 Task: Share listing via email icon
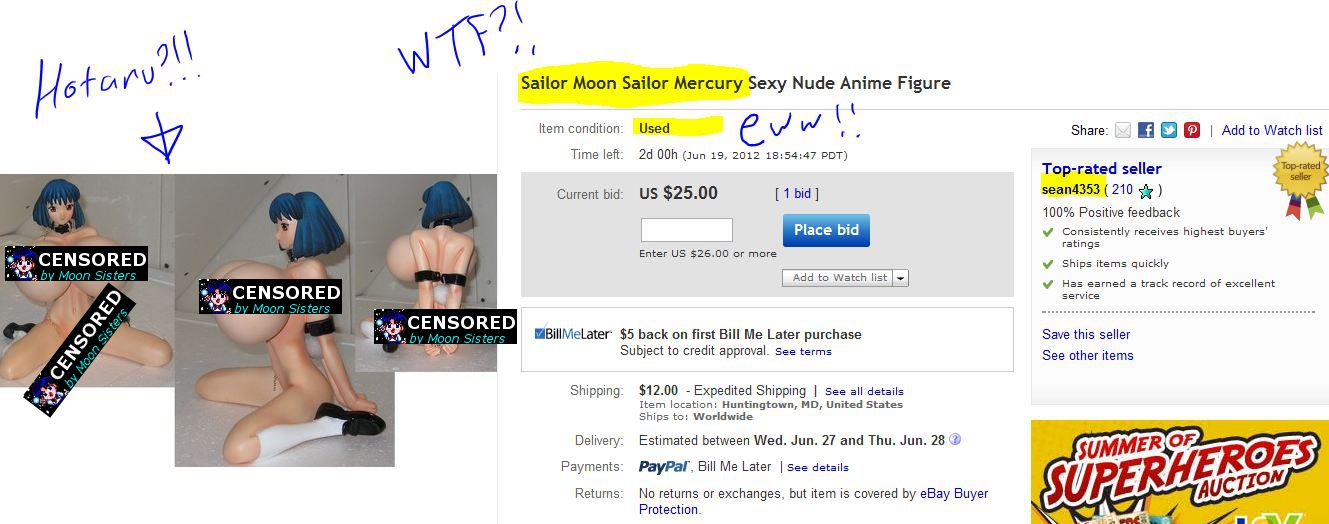tap(1123, 130)
